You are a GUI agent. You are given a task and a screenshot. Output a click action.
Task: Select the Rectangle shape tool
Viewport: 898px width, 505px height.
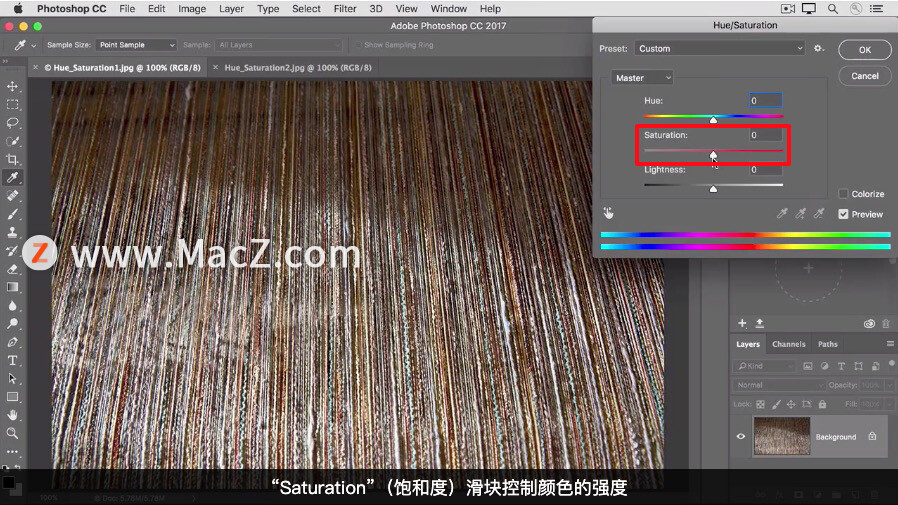pos(12,397)
